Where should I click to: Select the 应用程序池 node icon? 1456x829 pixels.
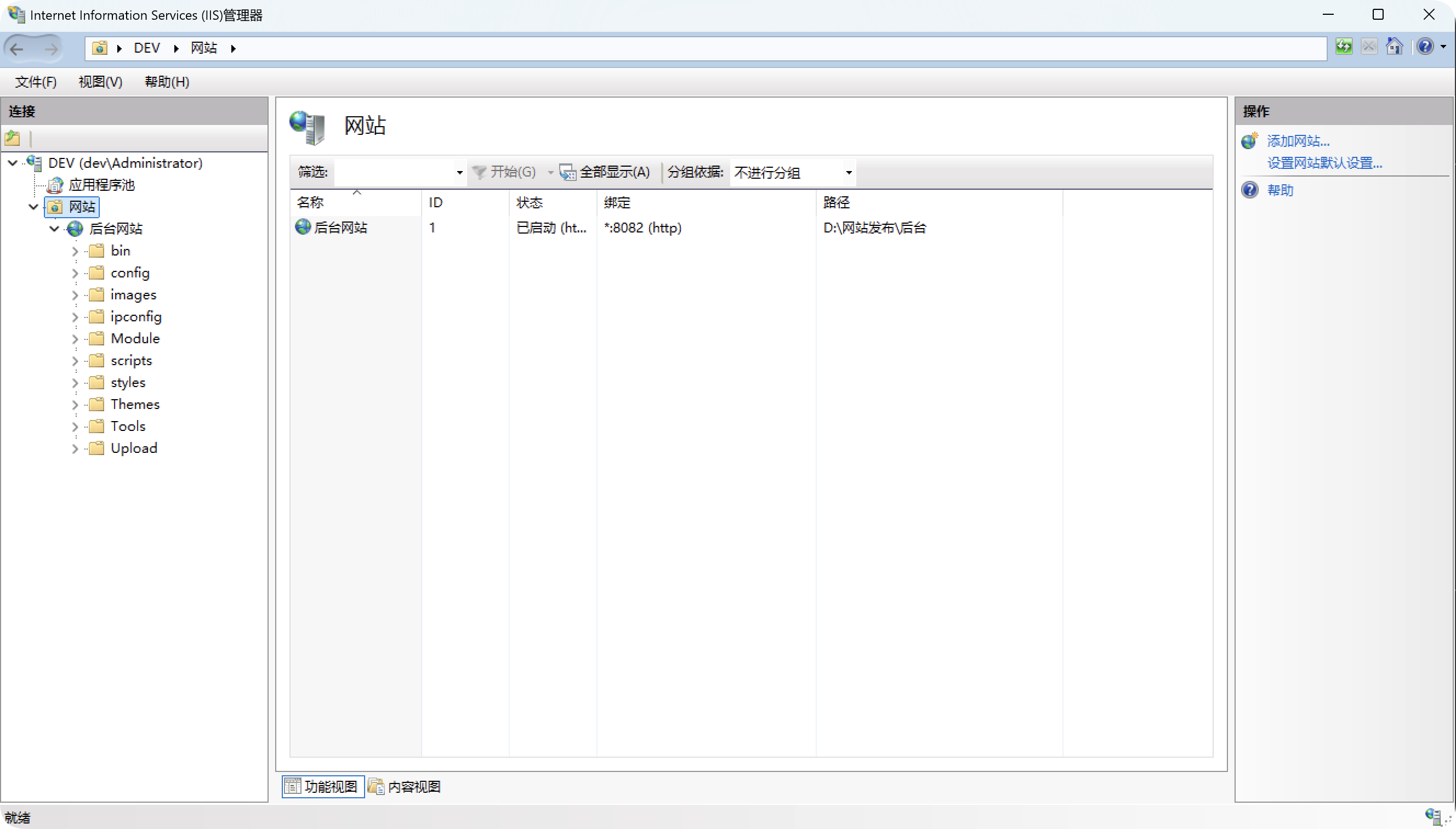tap(55, 185)
